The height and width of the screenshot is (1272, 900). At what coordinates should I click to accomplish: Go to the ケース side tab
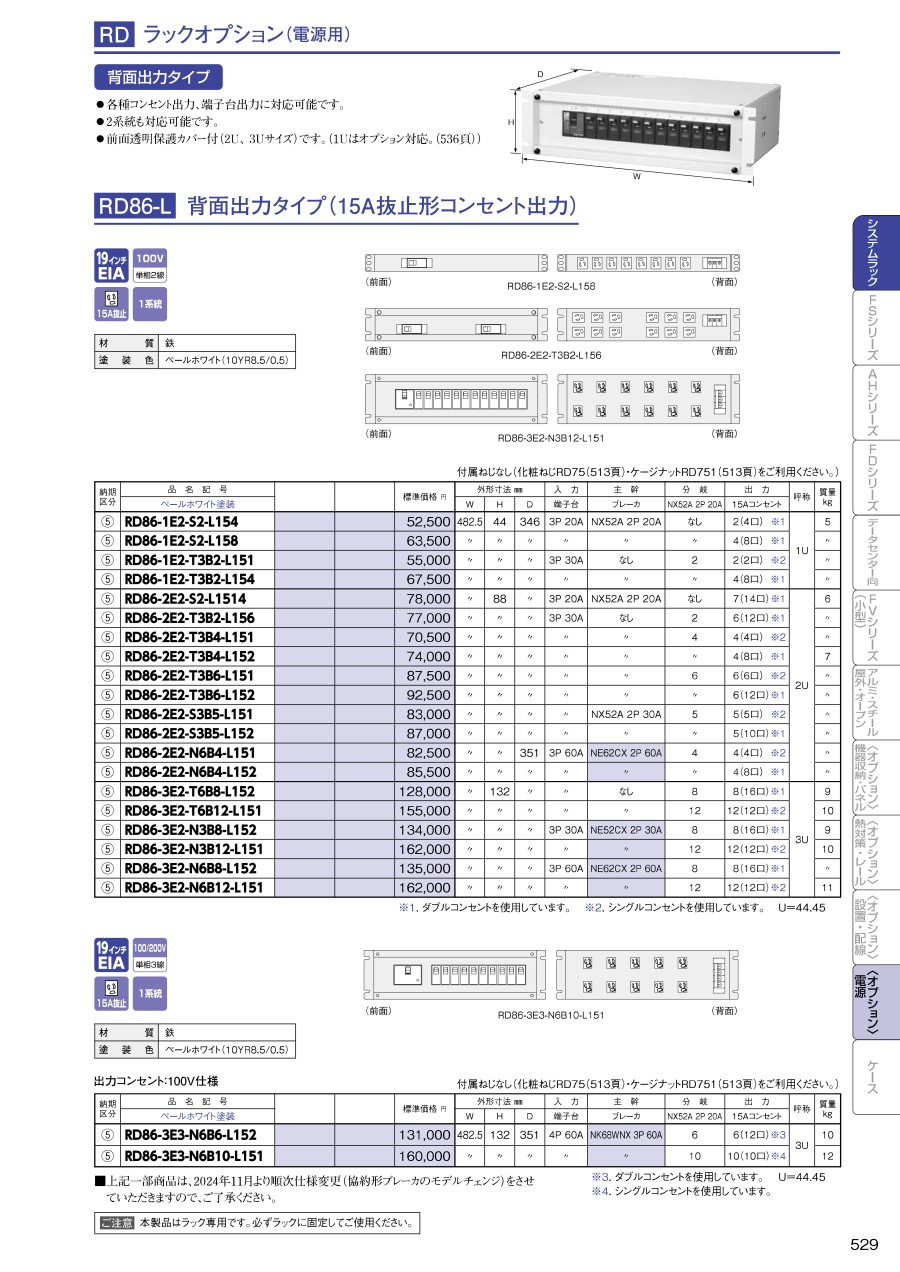pos(873,1077)
